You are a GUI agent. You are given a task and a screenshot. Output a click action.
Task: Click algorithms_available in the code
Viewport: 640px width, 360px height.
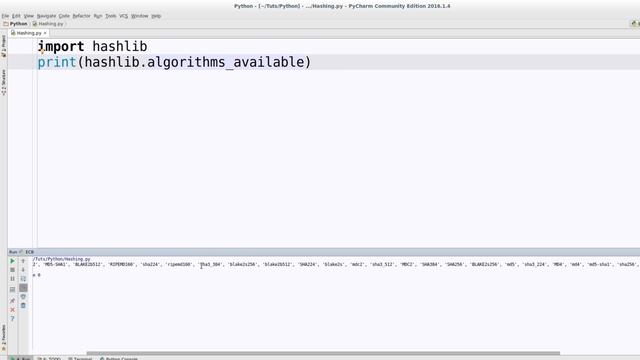[x=226, y=62]
